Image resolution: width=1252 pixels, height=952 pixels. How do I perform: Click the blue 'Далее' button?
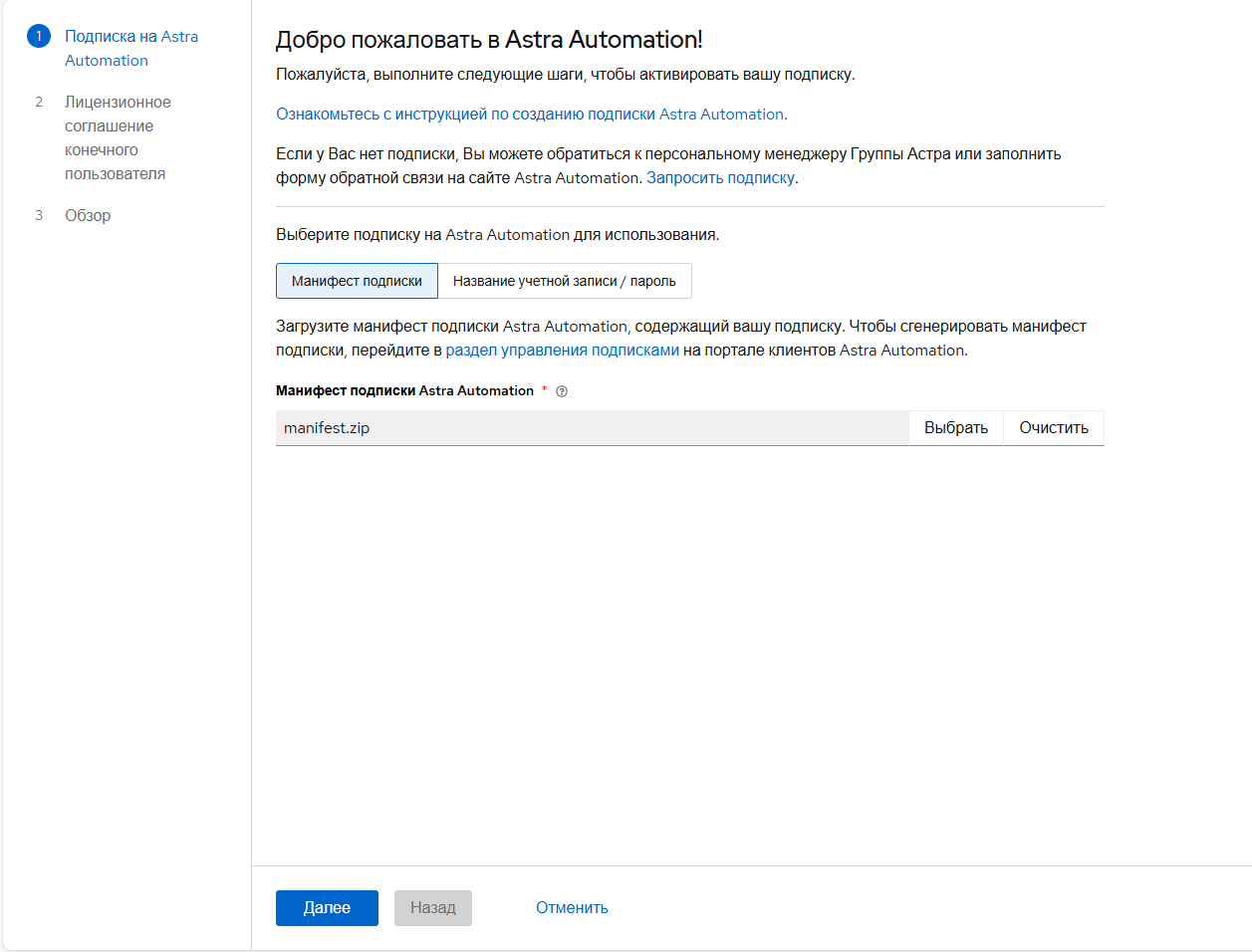point(327,908)
